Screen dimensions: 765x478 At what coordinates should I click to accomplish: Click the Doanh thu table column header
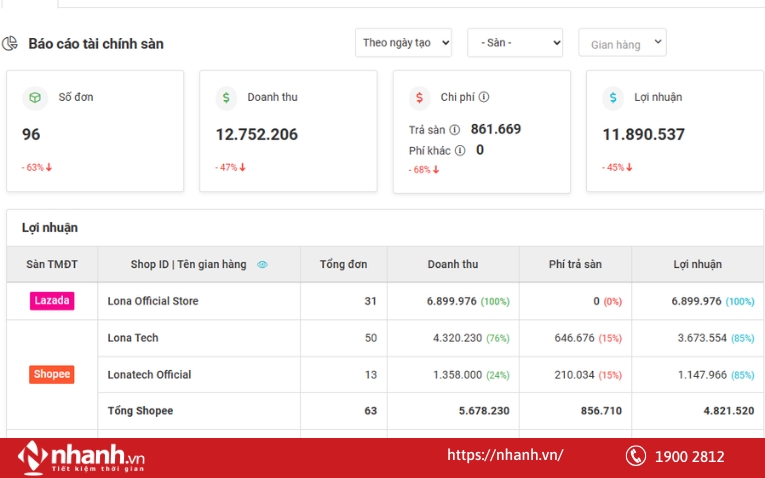453,264
